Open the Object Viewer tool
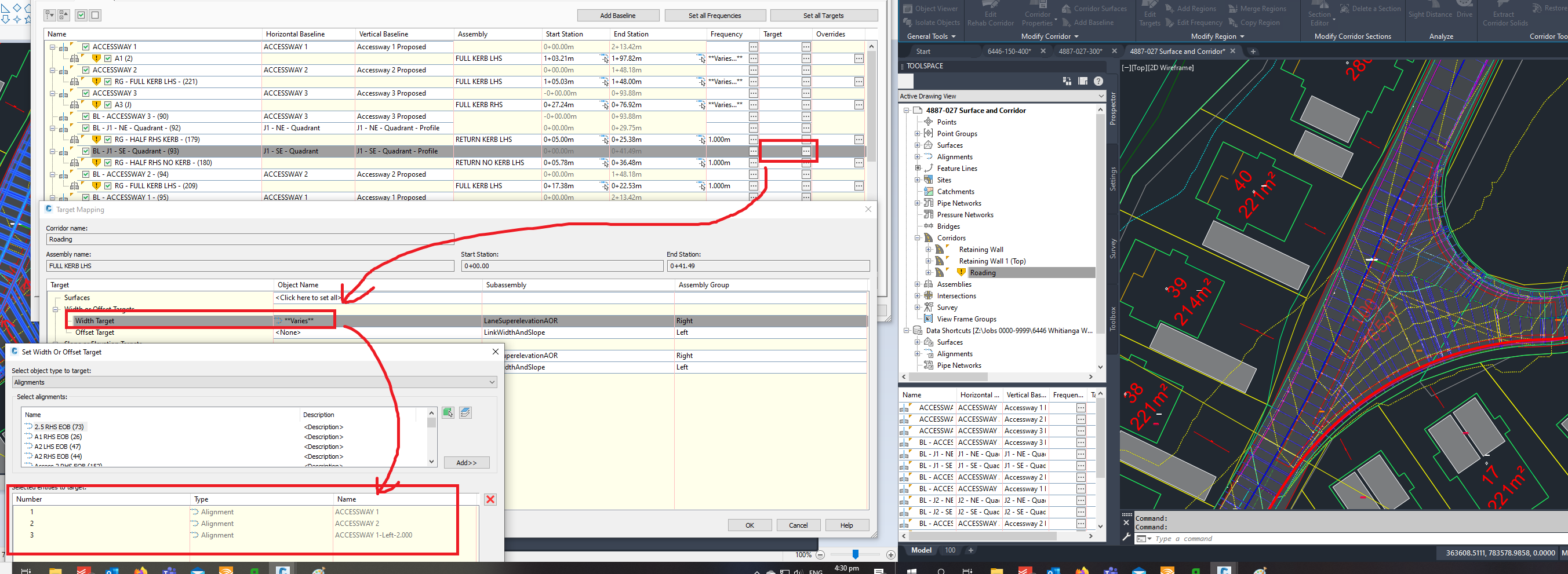 point(931,8)
